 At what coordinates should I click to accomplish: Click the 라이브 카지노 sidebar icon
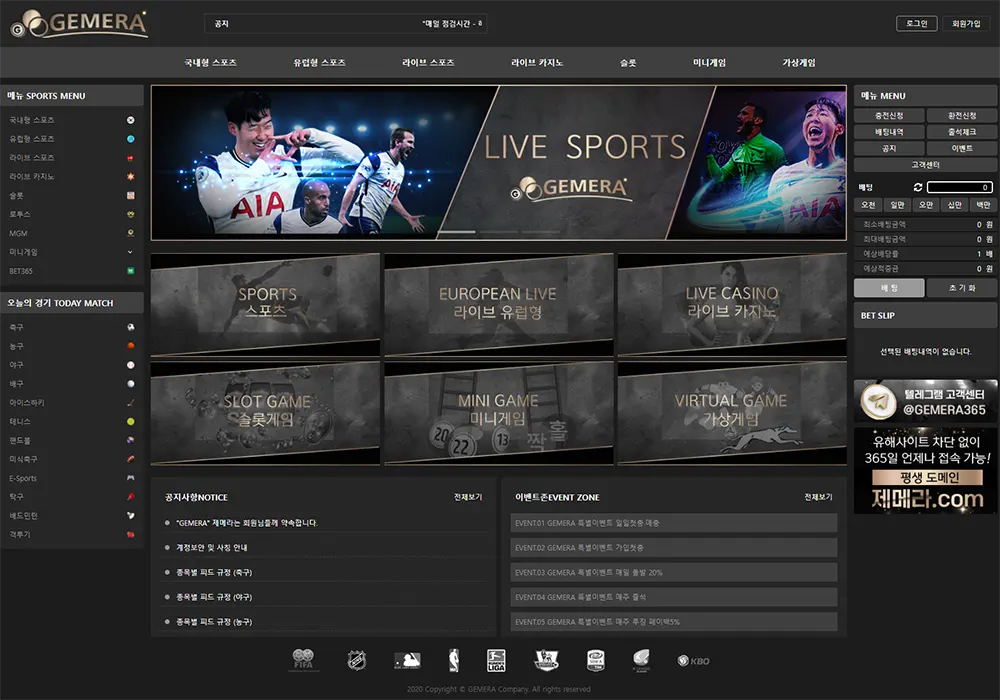[131, 177]
